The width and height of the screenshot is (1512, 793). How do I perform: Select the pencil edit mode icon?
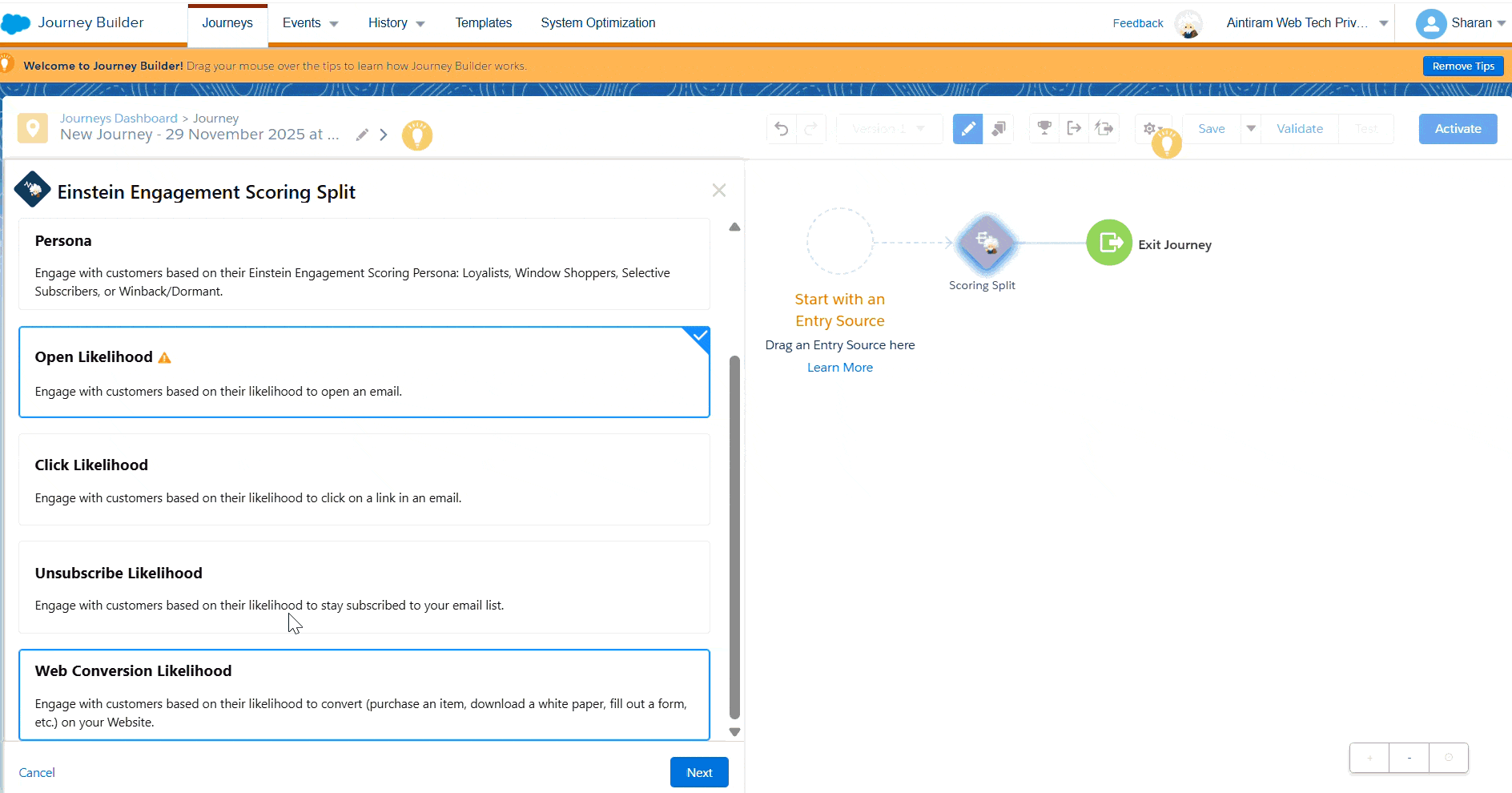tap(967, 129)
